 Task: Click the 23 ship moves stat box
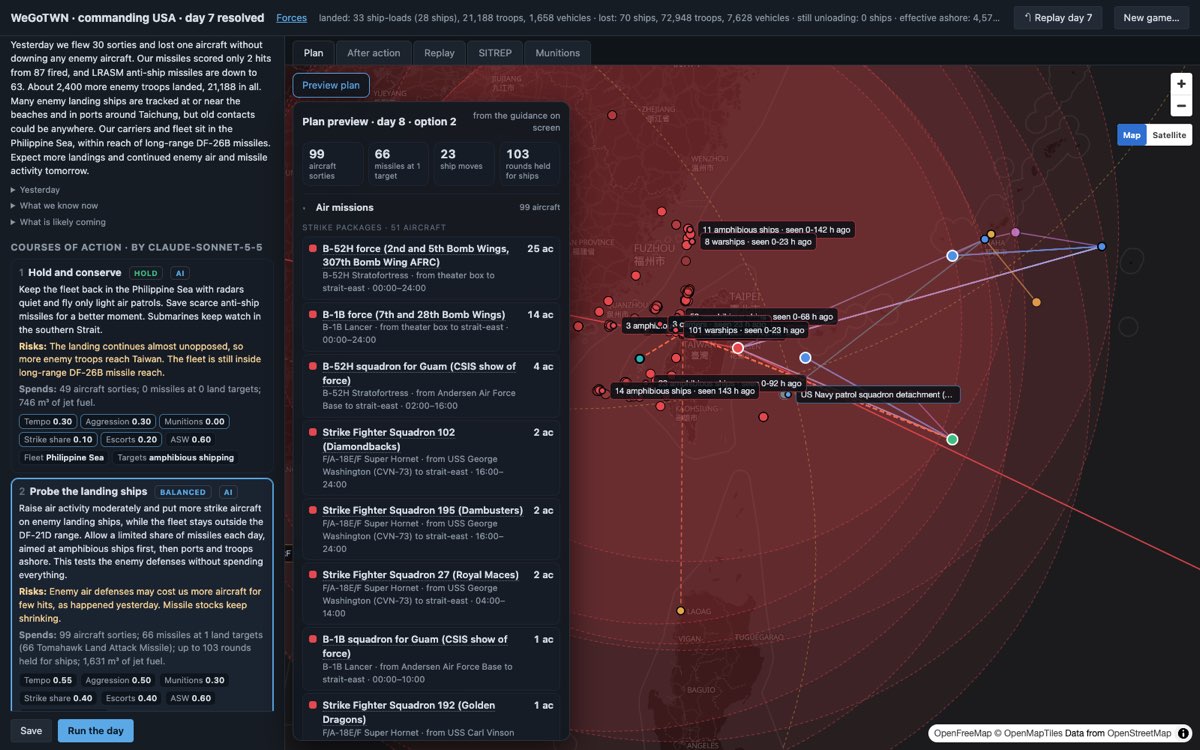[x=464, y=163]
